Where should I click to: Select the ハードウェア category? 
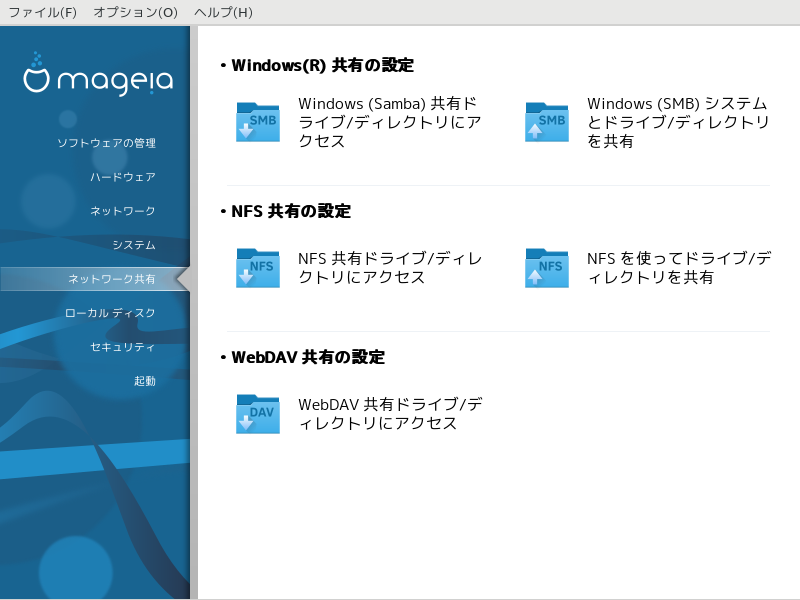(122, 177)
